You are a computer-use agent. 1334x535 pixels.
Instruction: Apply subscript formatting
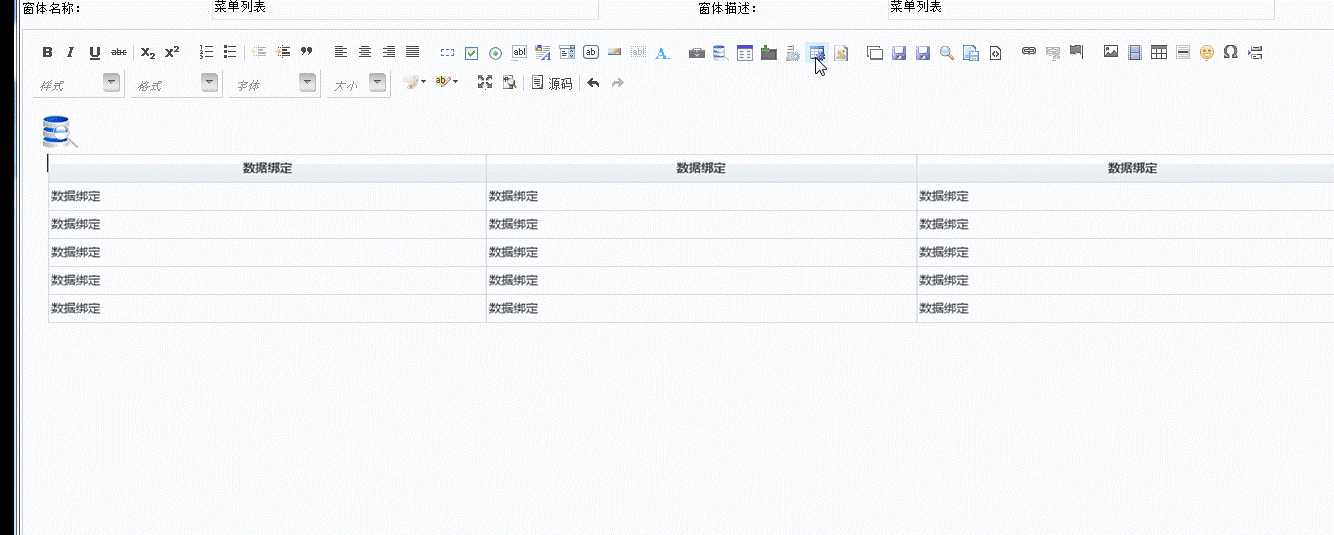click(148, 53)
